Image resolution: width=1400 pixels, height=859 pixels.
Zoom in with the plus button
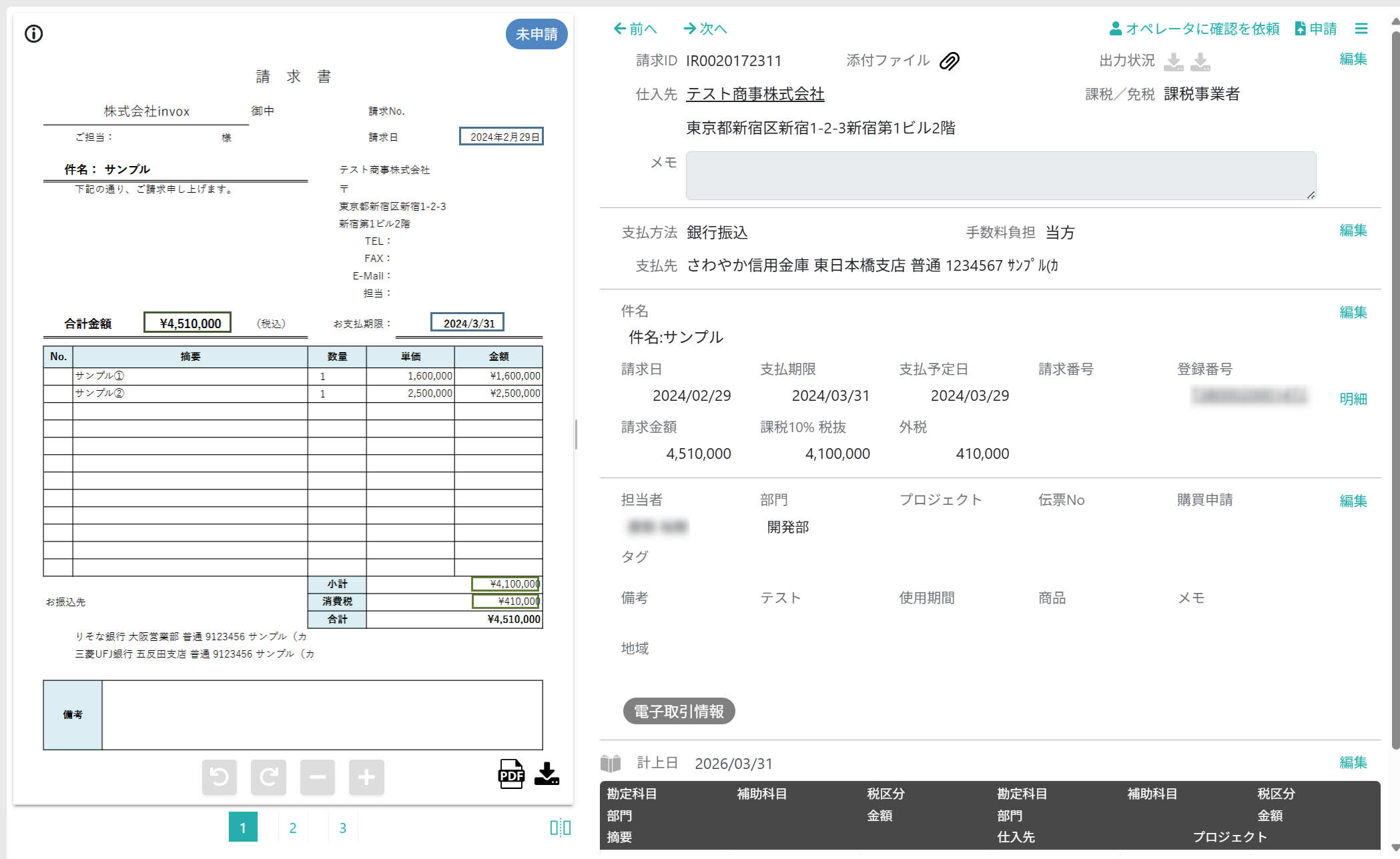(366, 777)
